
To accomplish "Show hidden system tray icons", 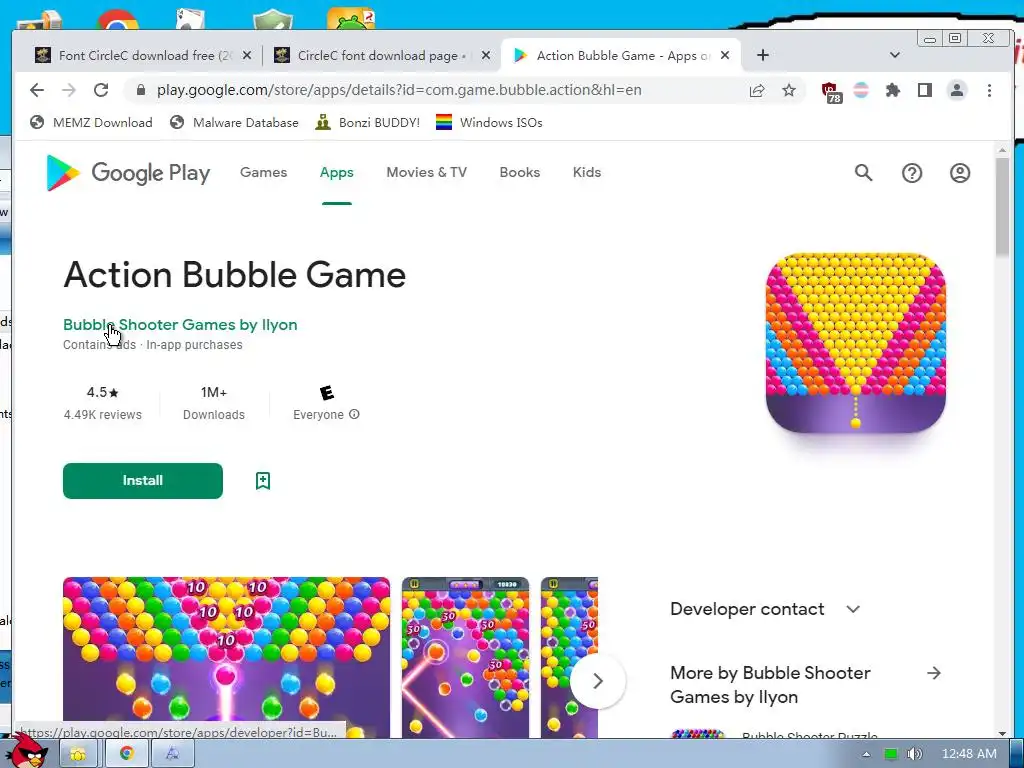I will tap(867, 754).
